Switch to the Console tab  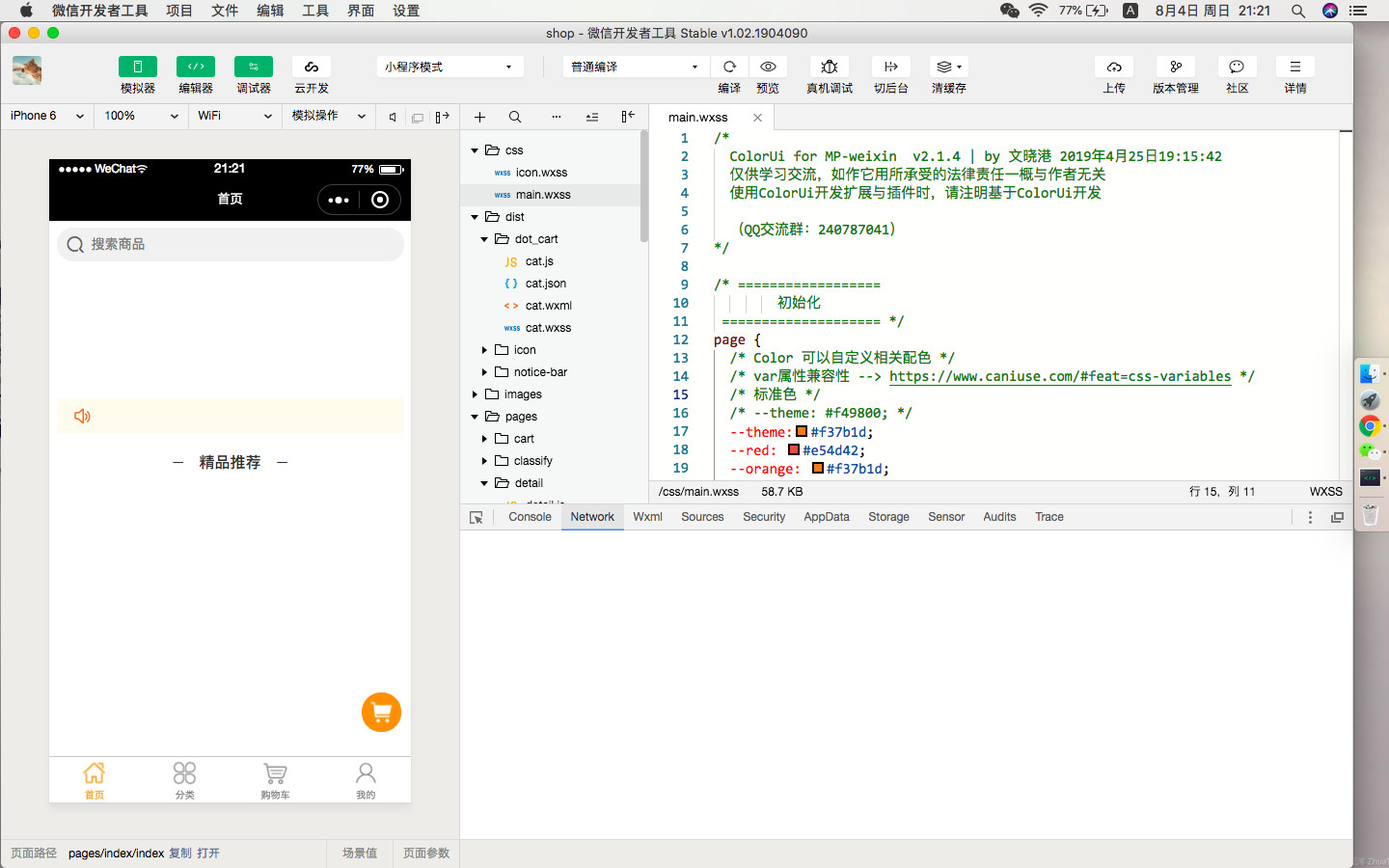pos(530,517)
